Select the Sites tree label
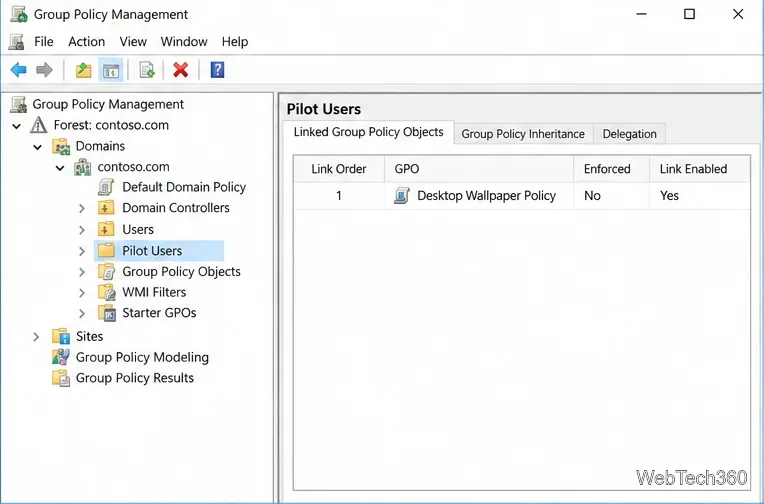Image resolution: width=764 pixels, height=504 pixels. (89, 336)
